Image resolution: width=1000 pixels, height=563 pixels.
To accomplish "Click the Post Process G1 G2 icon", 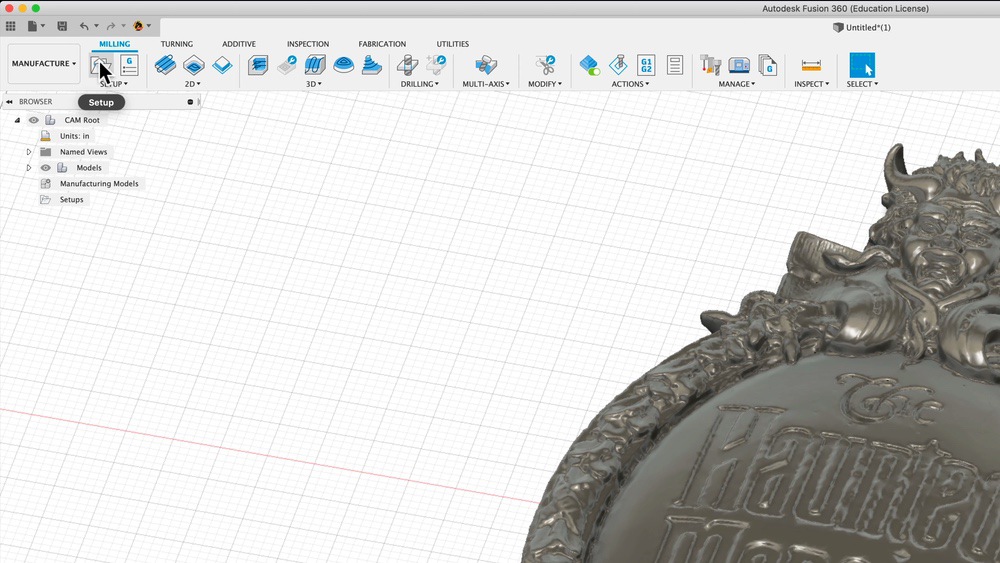I will pos(646,65).
